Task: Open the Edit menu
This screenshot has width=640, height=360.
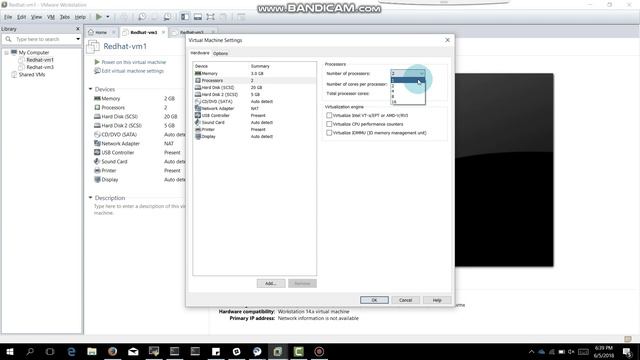Action: click(x=21, y=17)
